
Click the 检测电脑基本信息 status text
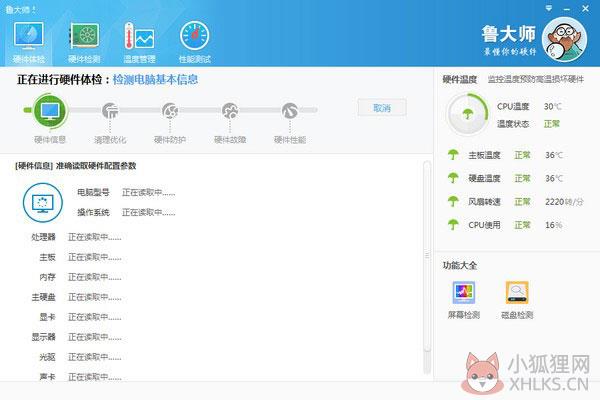tap(155, 80)
